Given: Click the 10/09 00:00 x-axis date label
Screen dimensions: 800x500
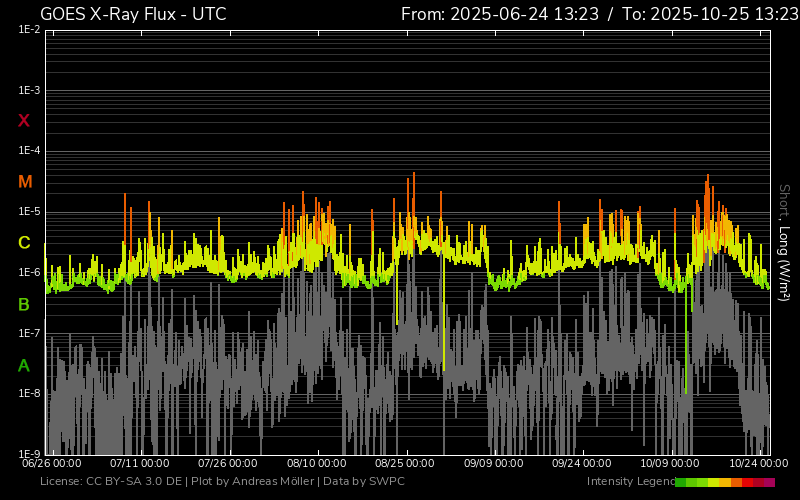Looking at the screenshot, I should [670, 463].
